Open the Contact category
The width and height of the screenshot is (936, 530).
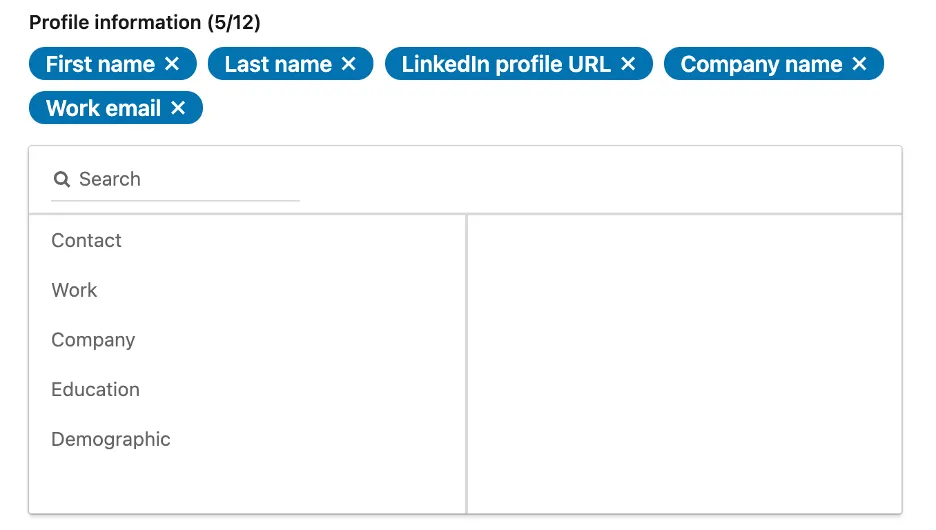[87, 241]
